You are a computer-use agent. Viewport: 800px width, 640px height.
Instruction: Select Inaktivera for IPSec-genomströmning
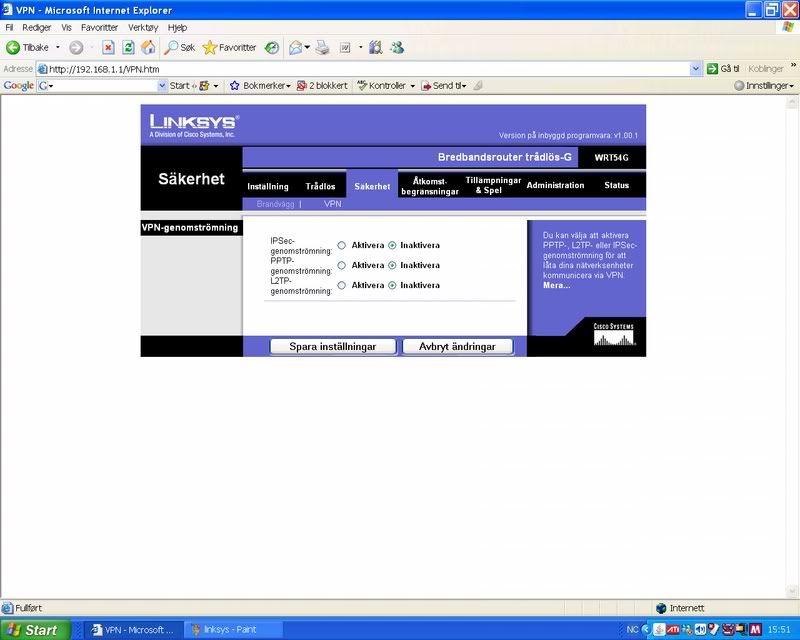point(392,245)
